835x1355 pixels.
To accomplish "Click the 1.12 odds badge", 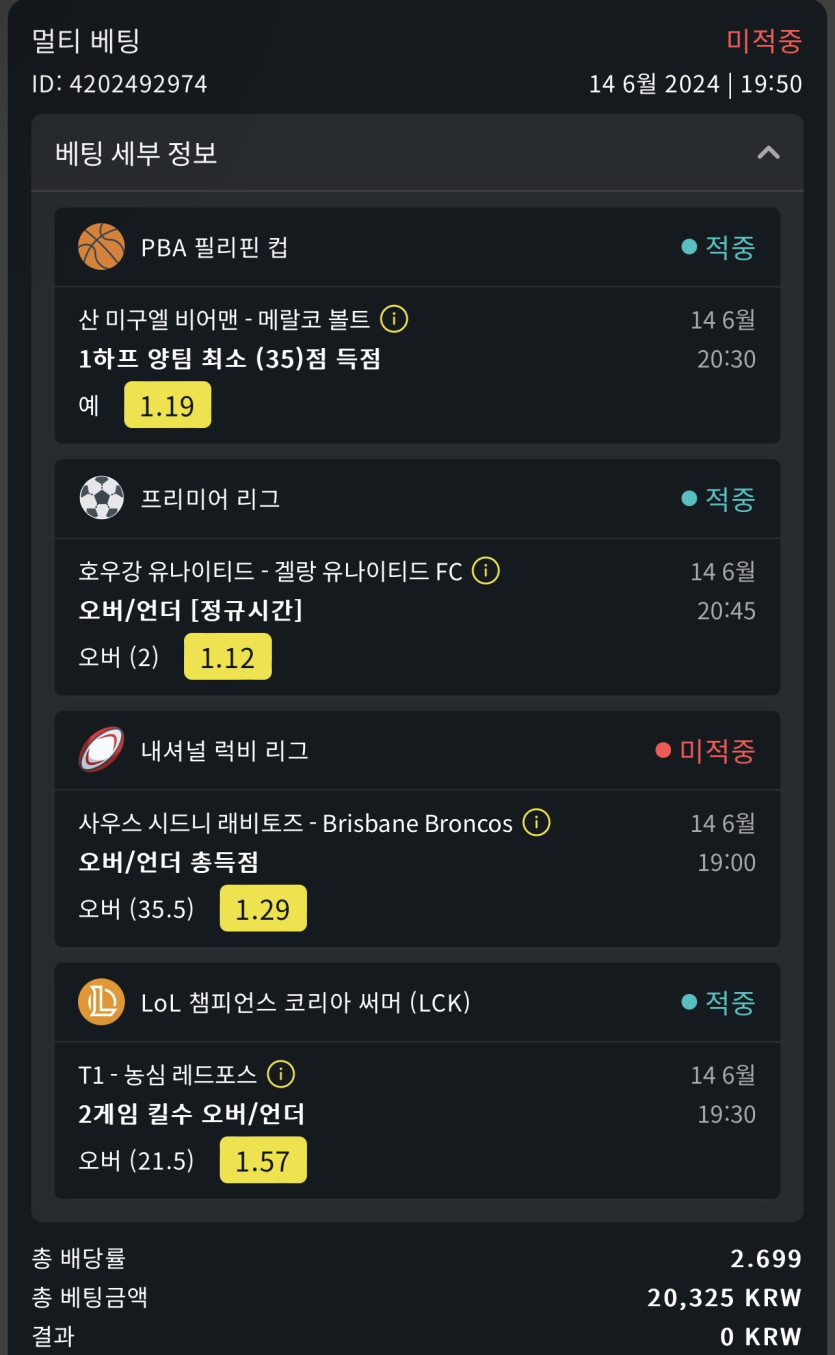I will pos(227,657).
